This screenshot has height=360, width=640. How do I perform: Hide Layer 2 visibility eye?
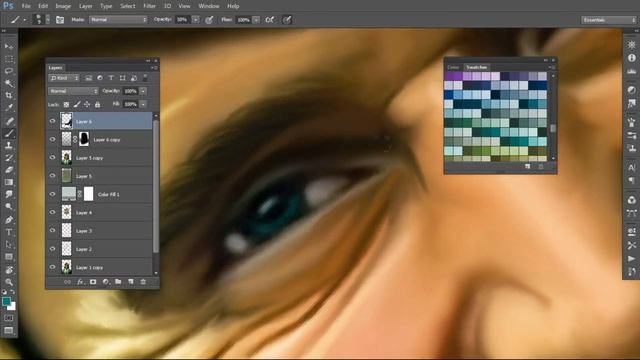pyautogui.click(x=53, y=249)
